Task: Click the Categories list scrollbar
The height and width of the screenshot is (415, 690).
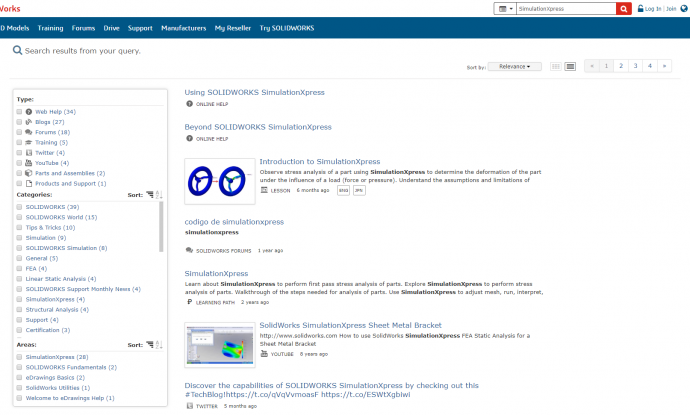Action: tap(161, 227)
